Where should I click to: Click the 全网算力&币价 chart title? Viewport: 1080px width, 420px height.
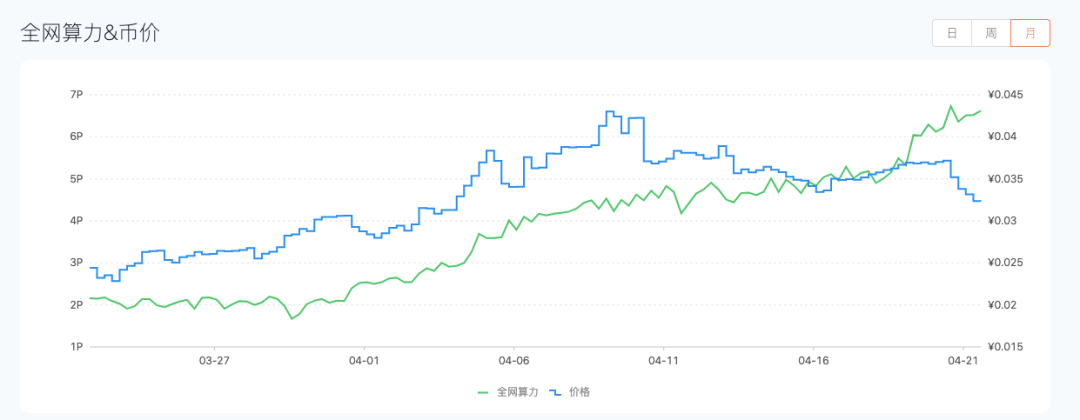91,33
